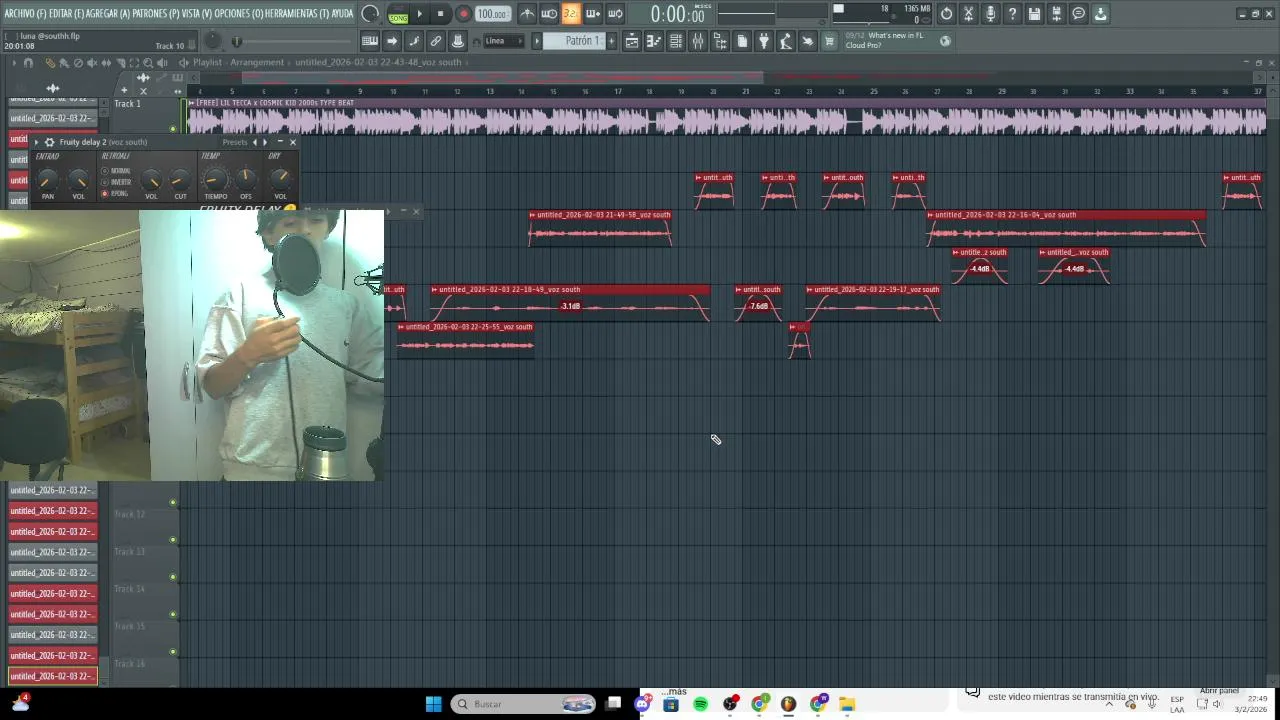Select the playlist magnet snap icon
This screenshot has width=1280, height=720.
click(x=27, y=63)
